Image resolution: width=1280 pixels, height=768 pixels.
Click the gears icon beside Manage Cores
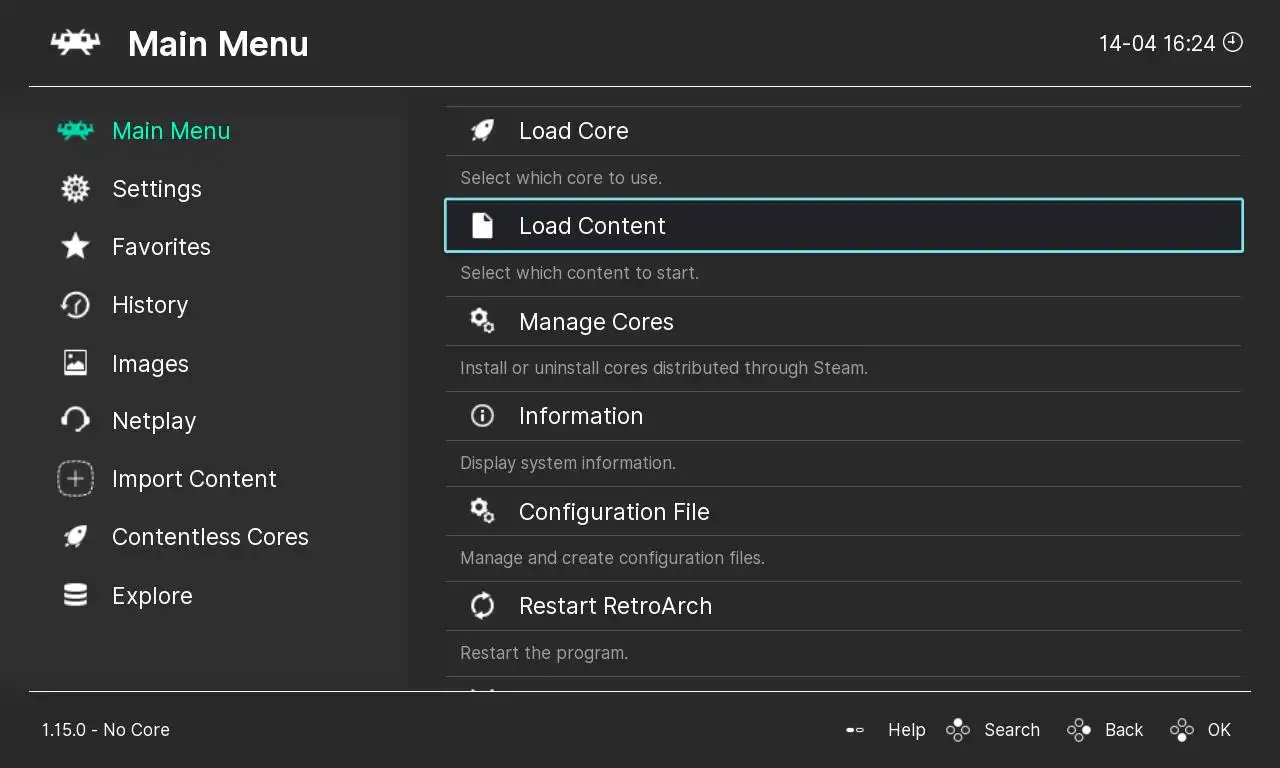(x=482, y=321)
